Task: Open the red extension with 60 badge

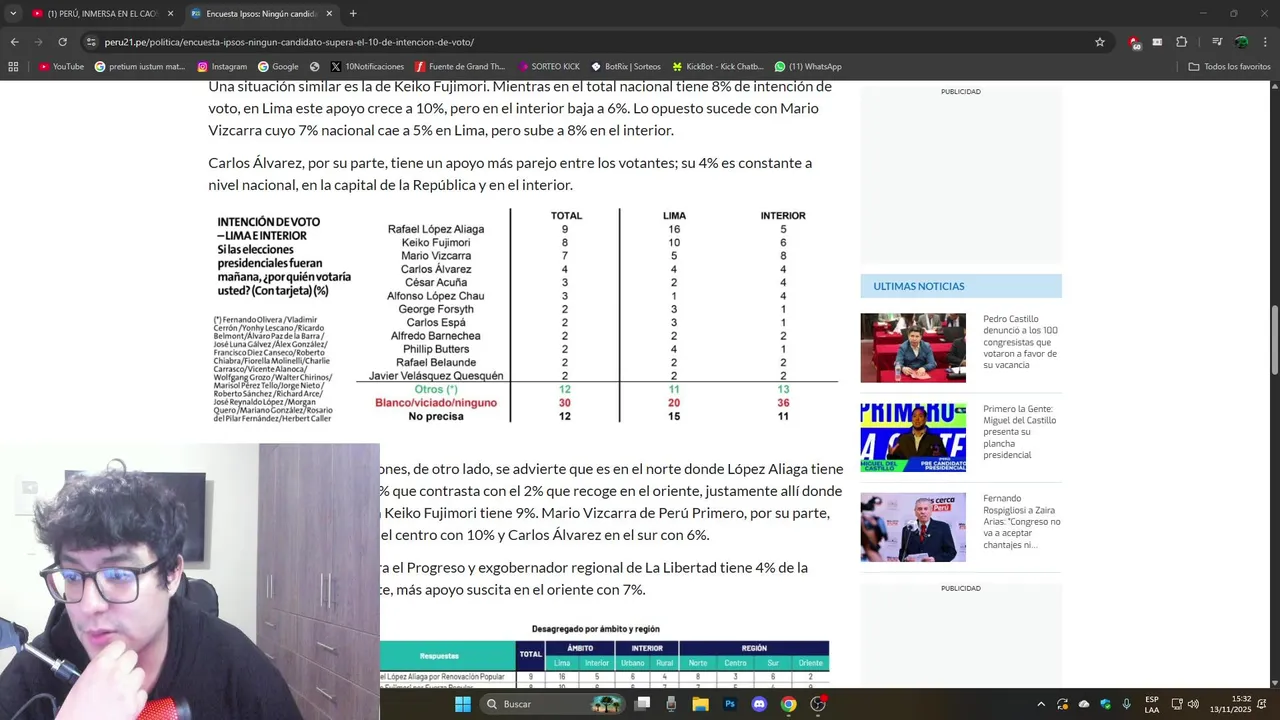Action: coord(1134,42)
